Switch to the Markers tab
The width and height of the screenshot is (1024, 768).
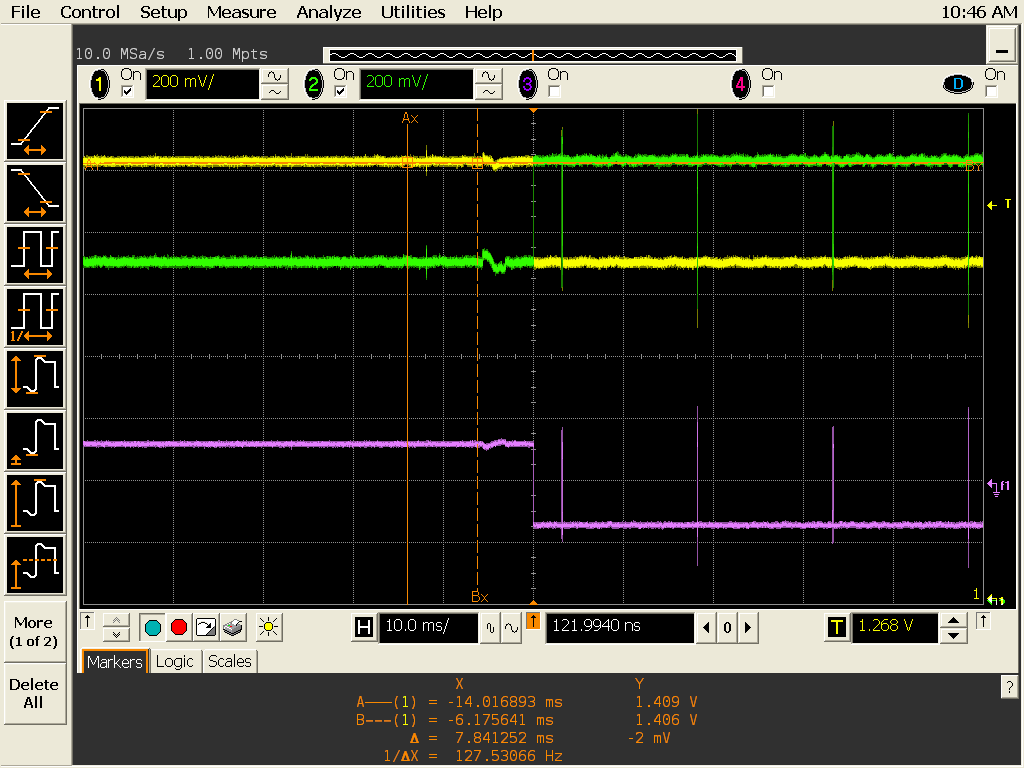click(x=114, y=662)
